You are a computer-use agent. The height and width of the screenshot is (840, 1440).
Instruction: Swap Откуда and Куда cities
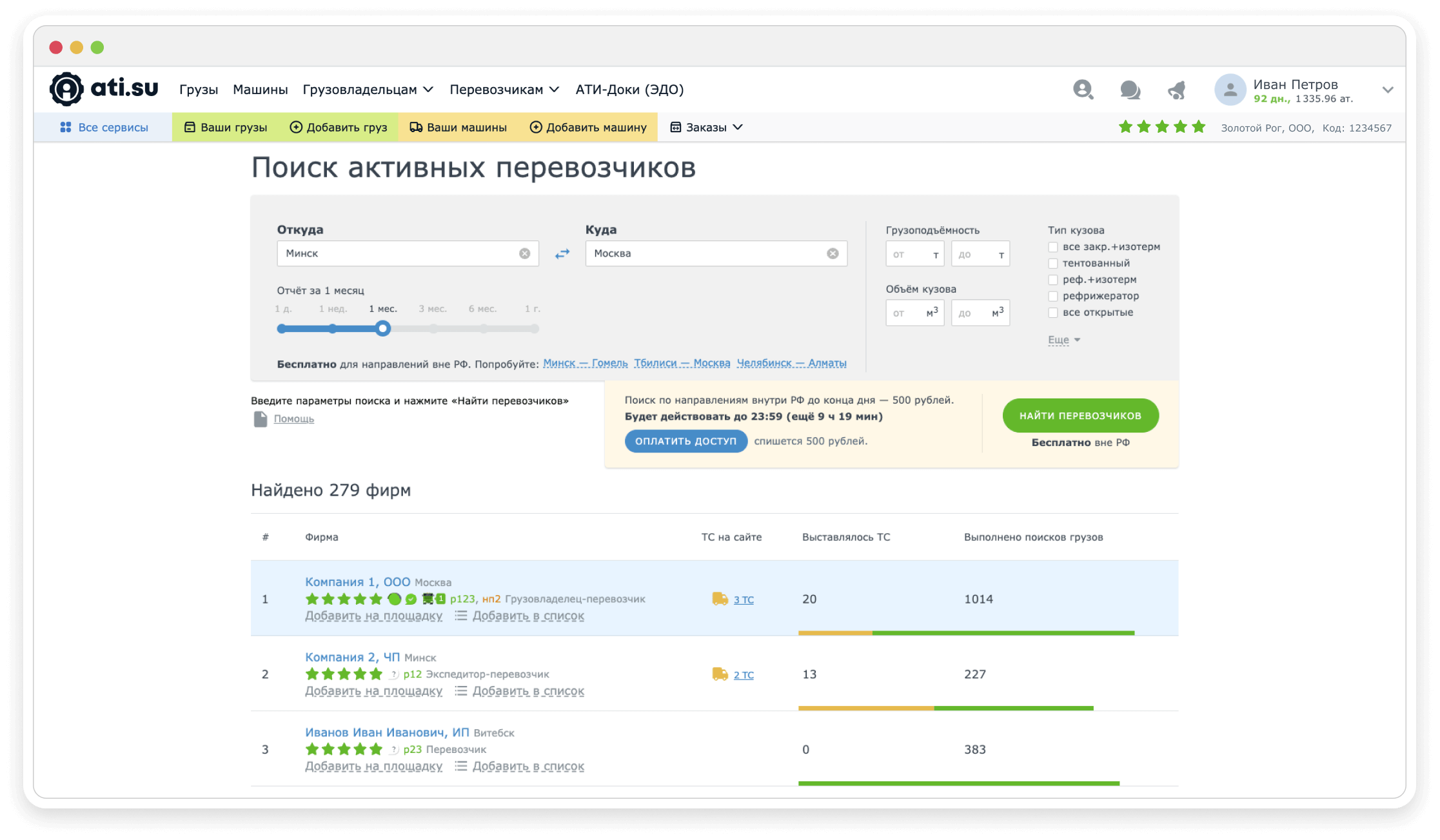562,254
